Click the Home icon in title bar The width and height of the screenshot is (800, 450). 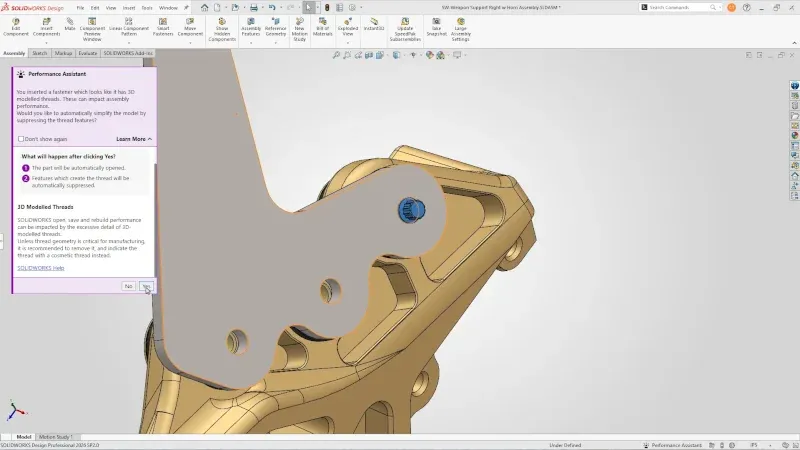tap(205, 8)
